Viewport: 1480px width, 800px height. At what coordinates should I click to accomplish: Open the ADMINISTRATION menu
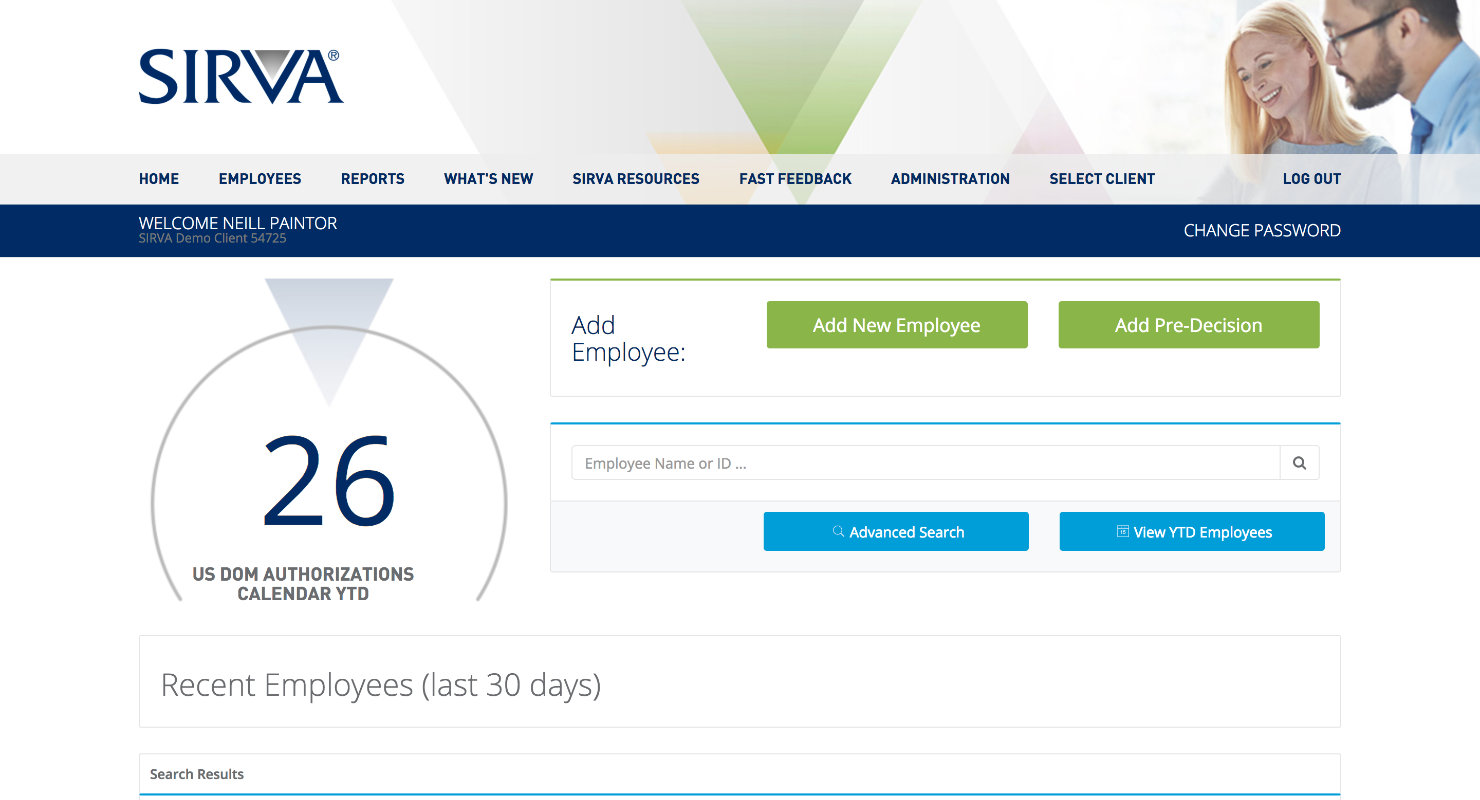pyautogui.click(x=951, y=179)
